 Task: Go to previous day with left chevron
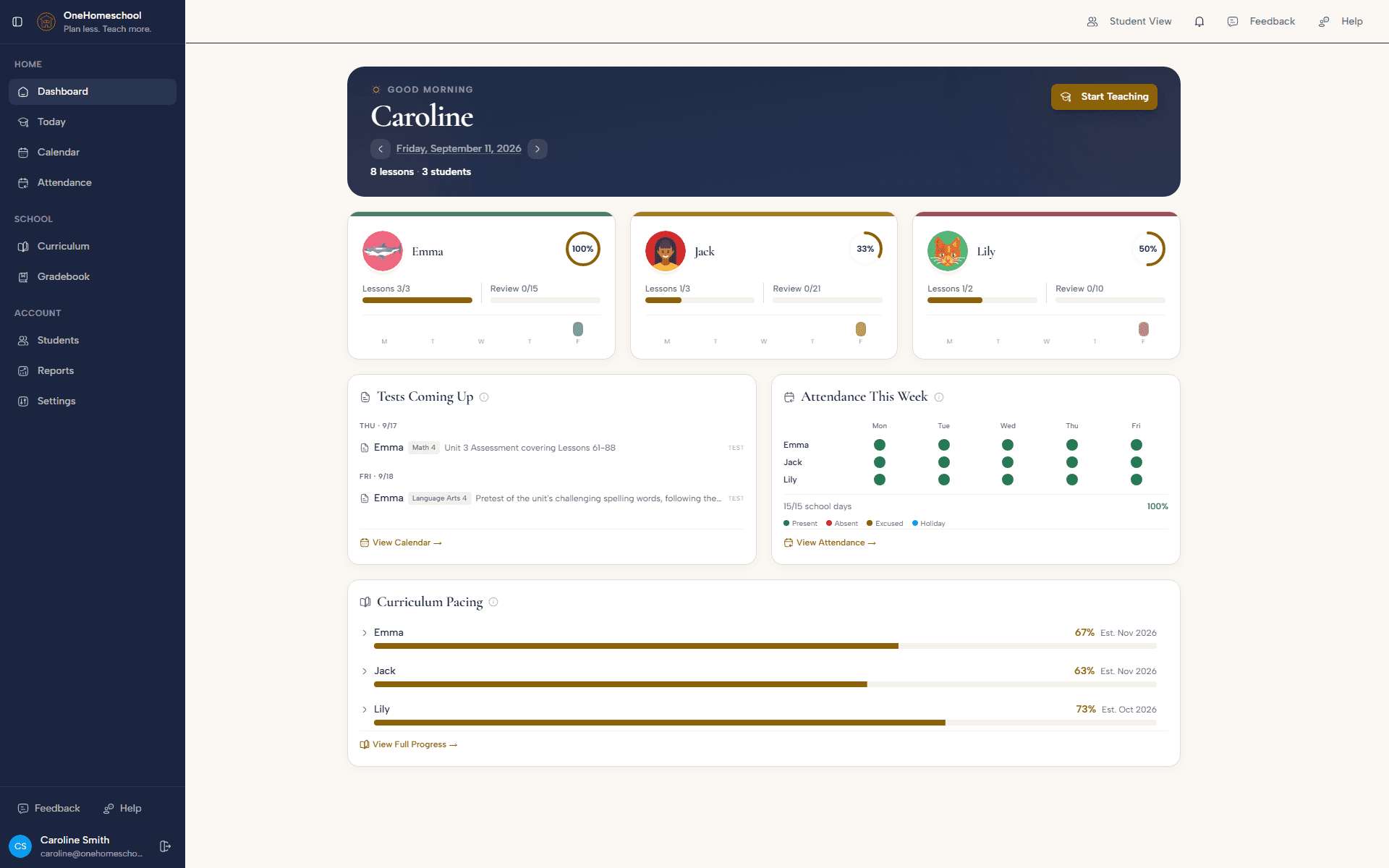pos(381,149)
